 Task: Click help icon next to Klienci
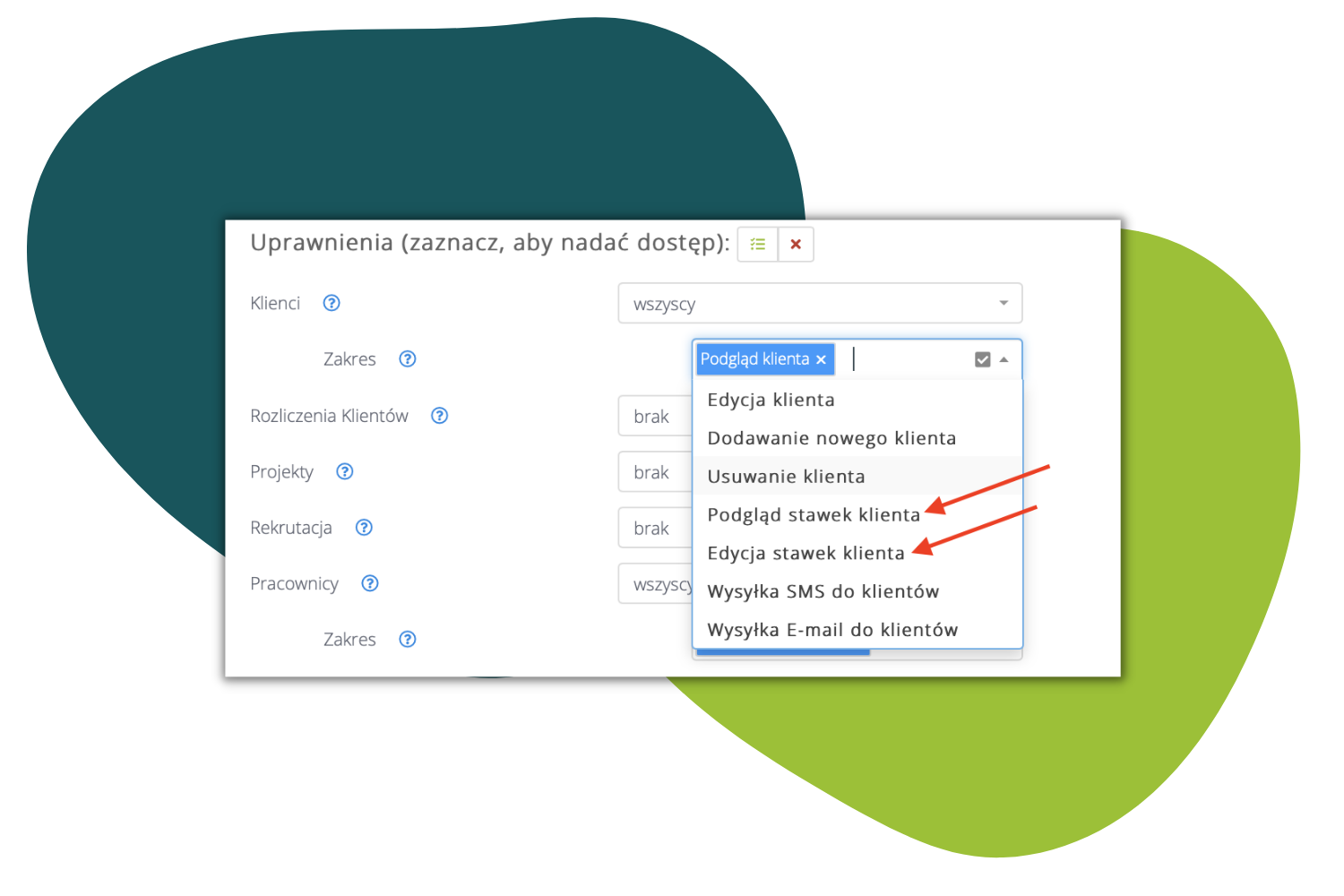point(332,303)
